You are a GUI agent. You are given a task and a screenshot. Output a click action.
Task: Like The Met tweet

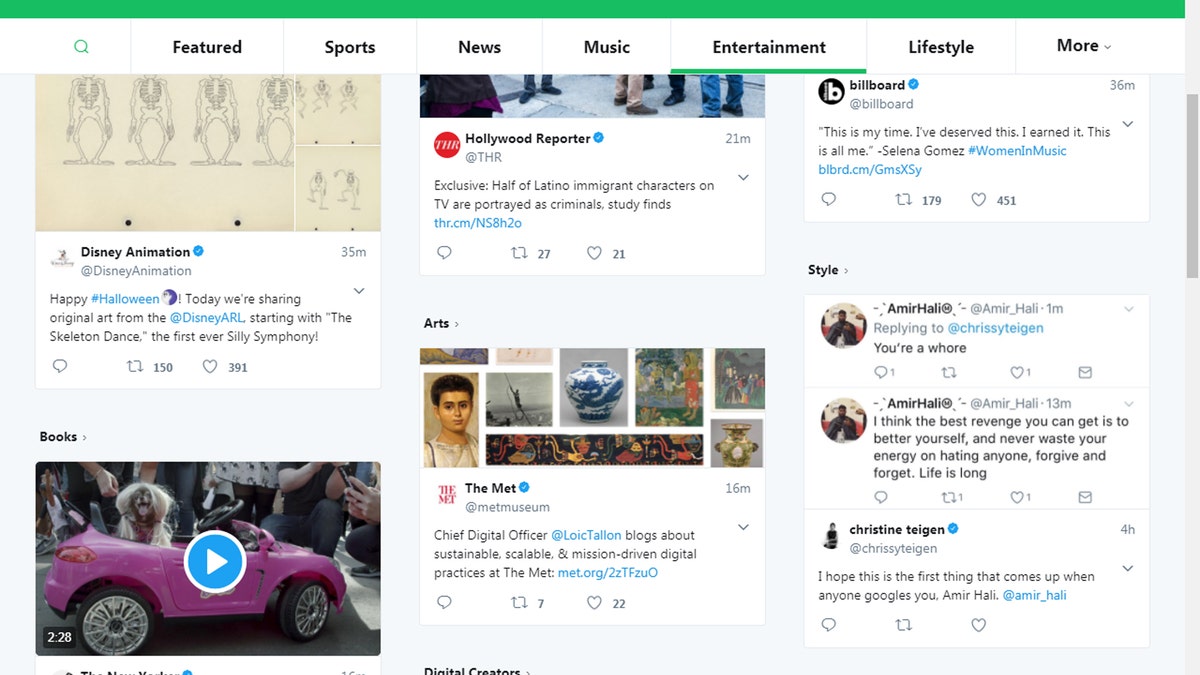click(x=594, y=602)
